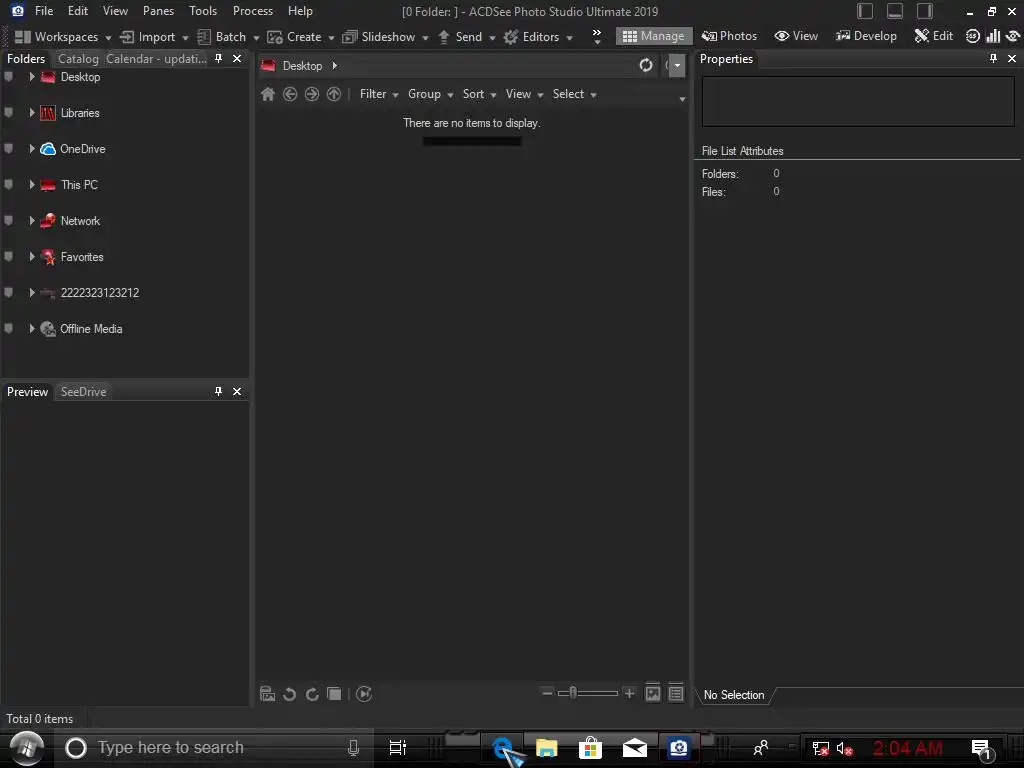The height and width of the screenshot is (768, 1024).
Task: Expand the Offline Media tree node
Action: [x=31, y=328]
